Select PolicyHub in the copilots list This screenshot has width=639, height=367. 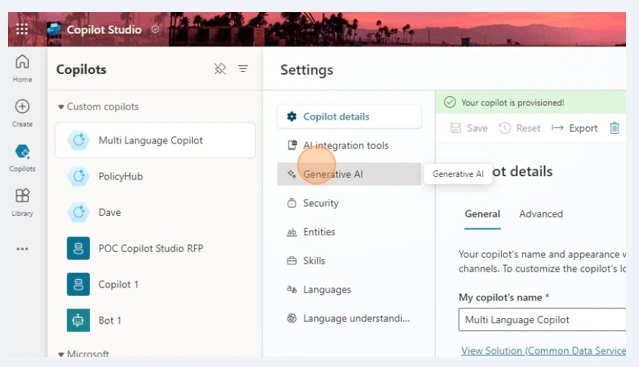(x=155, y=176)
